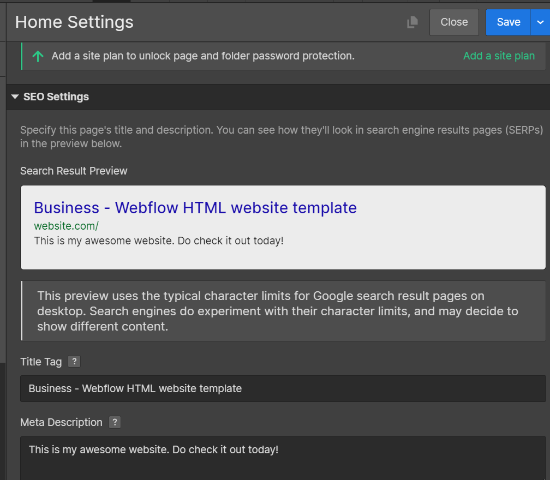Open the Save button dropdown arrow
The height and width of the screenshot is (480, 550).
pos(540,22)
